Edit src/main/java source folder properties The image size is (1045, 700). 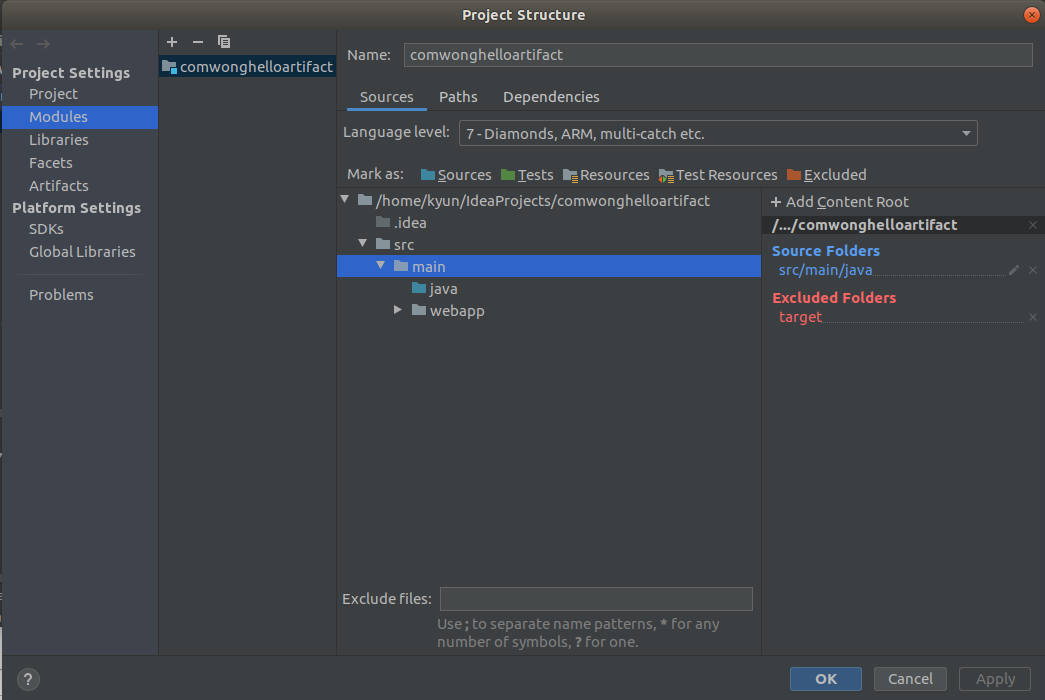click(1014, 270)
